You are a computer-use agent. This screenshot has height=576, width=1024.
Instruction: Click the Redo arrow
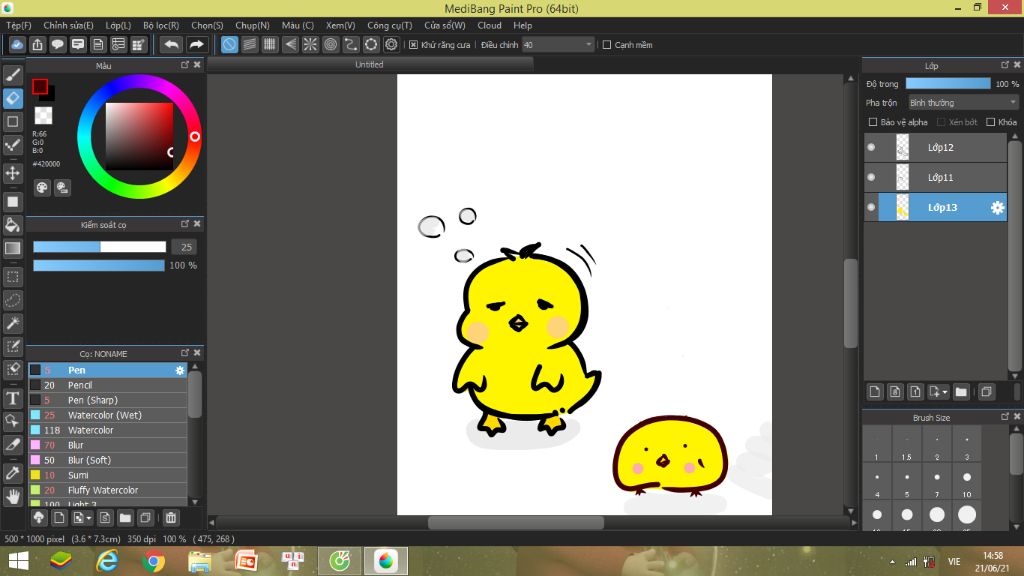pyautogui.click(x=196, y=44)
